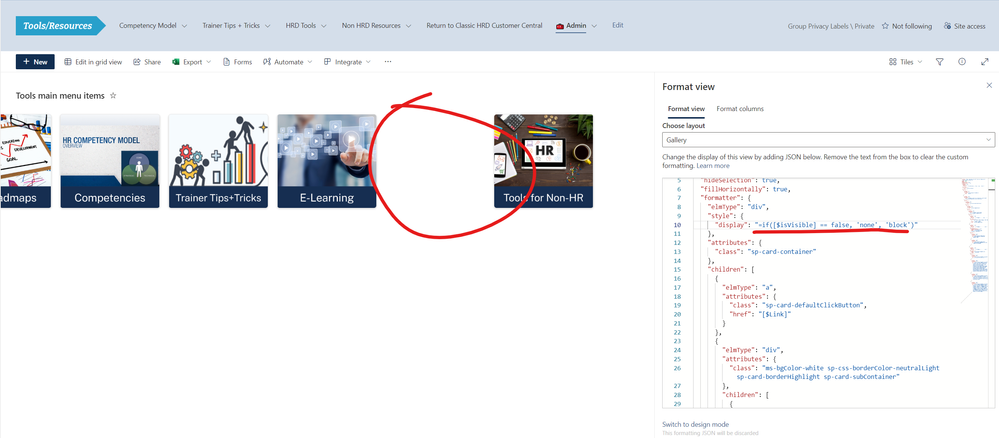Image resolution: width=999 pixels, height=438 pixels.
Task: Click the "[$Link]" href value
Action: point(775,314)
